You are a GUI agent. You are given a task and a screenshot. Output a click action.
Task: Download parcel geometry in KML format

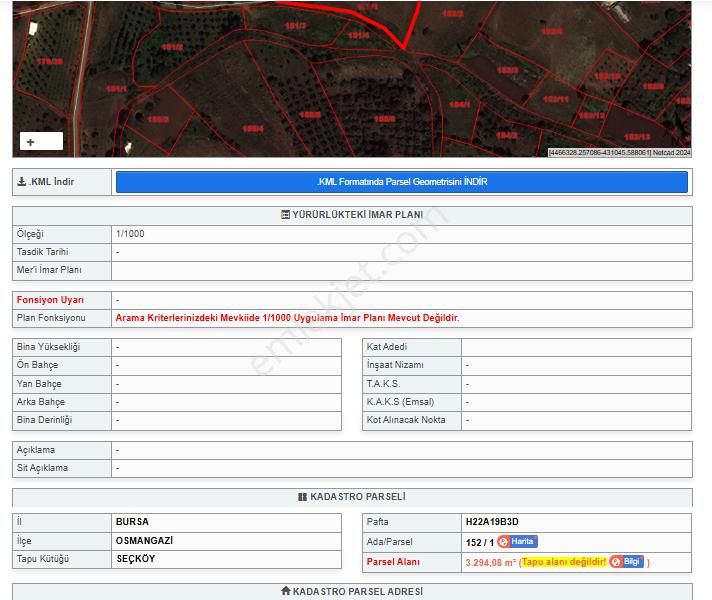pos(402,182)
